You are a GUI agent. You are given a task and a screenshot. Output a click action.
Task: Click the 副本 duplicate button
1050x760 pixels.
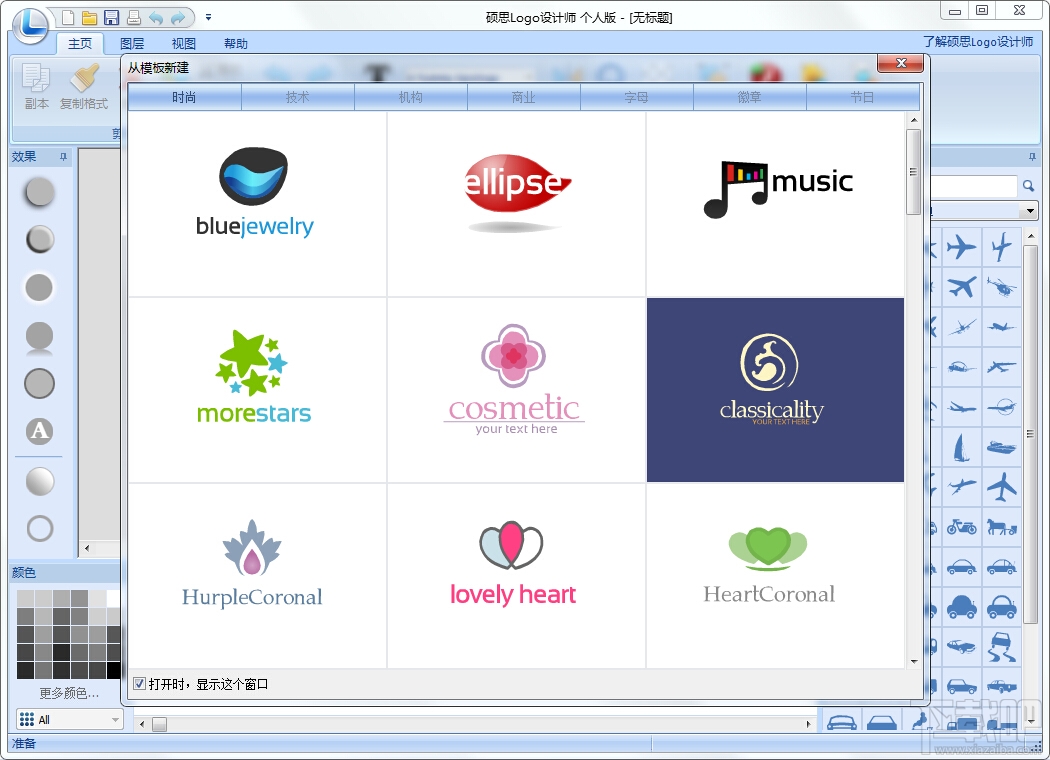[x=36, y=86]
